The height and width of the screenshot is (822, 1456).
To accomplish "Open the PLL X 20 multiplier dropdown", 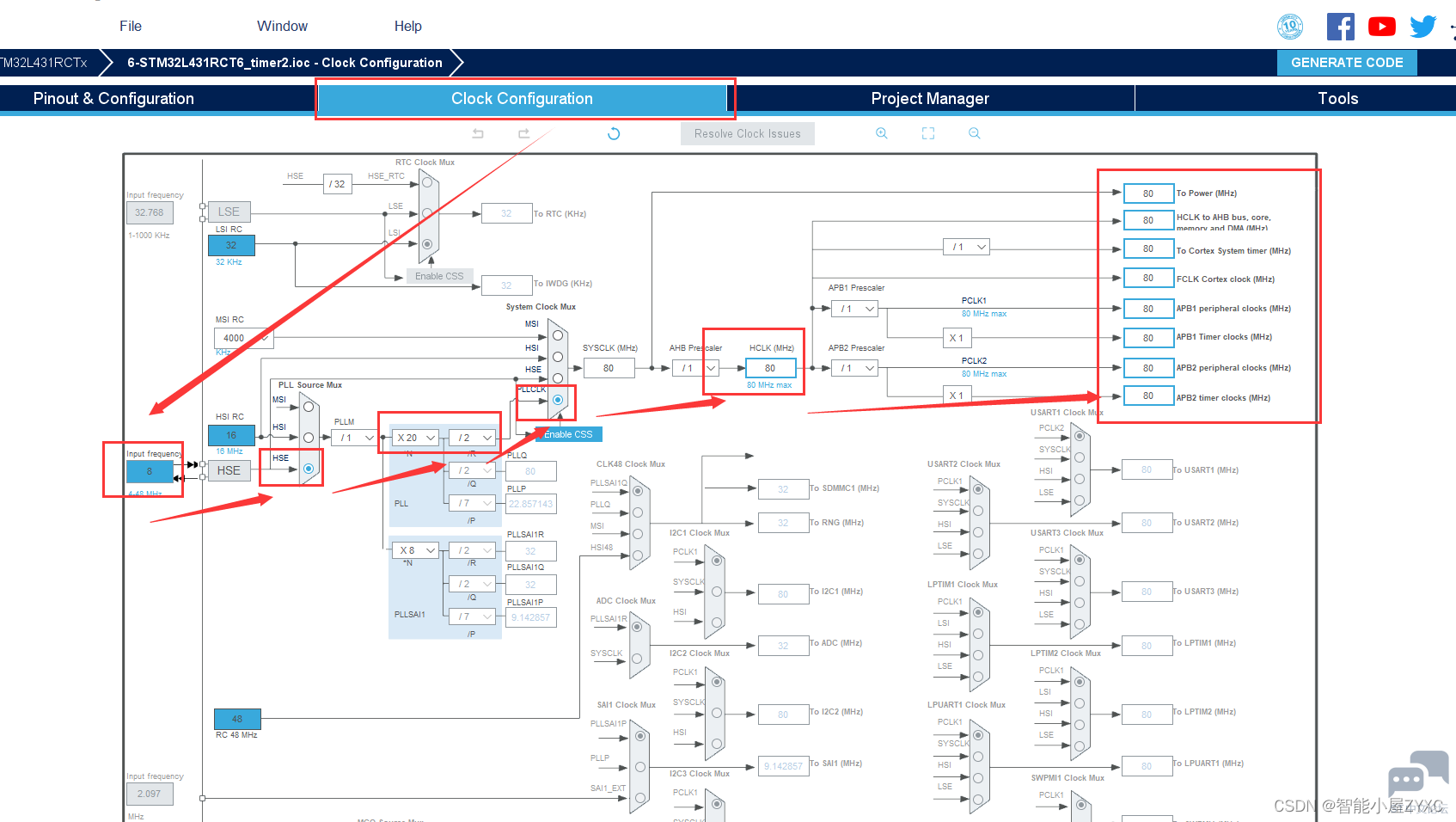I will point(416,438).
